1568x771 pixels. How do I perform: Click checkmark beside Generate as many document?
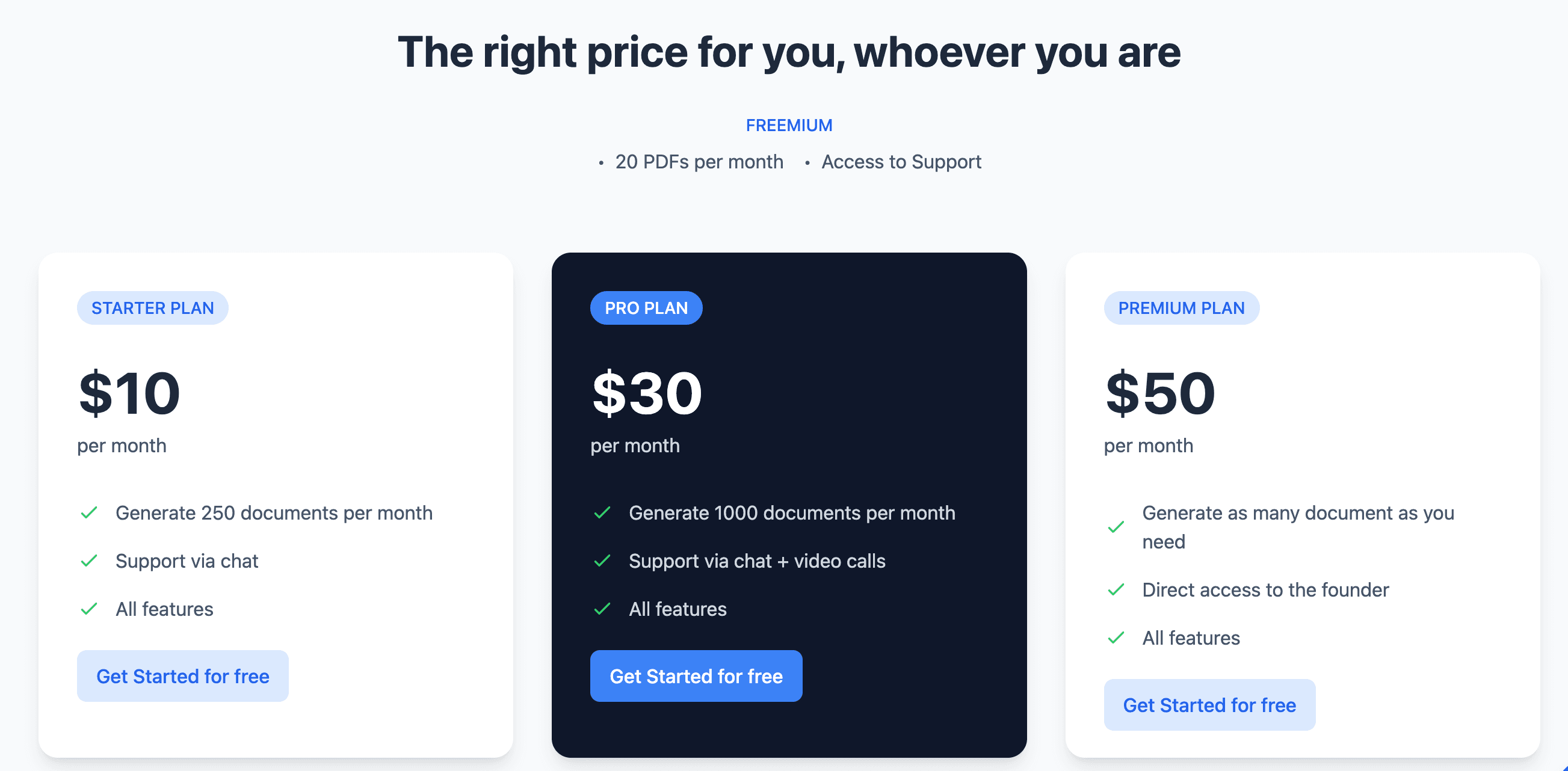pos(1116,527)
